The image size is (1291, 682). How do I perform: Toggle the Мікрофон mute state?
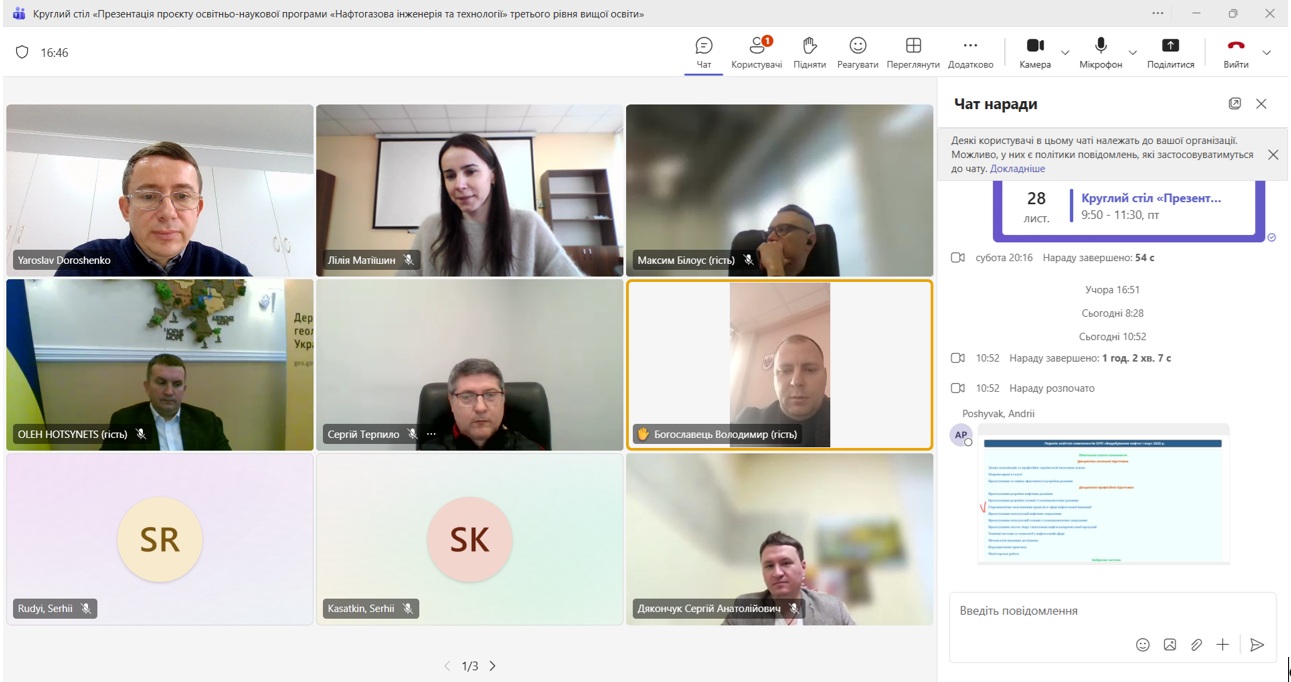pos(1100,47)
